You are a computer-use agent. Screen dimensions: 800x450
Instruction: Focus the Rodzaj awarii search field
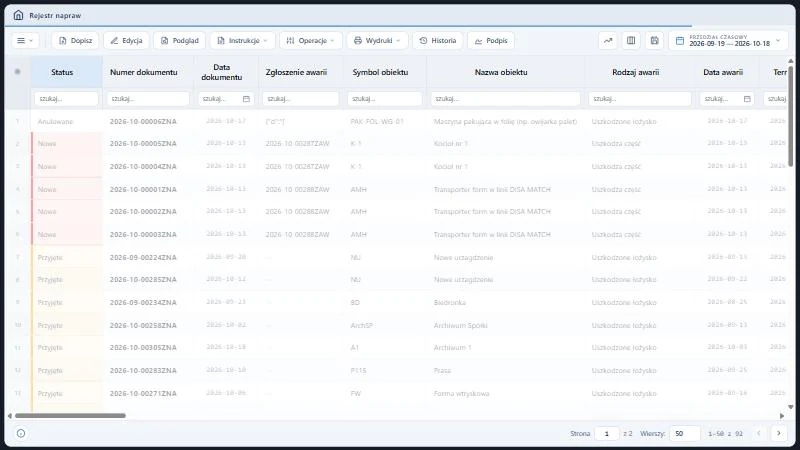point(640,98)
